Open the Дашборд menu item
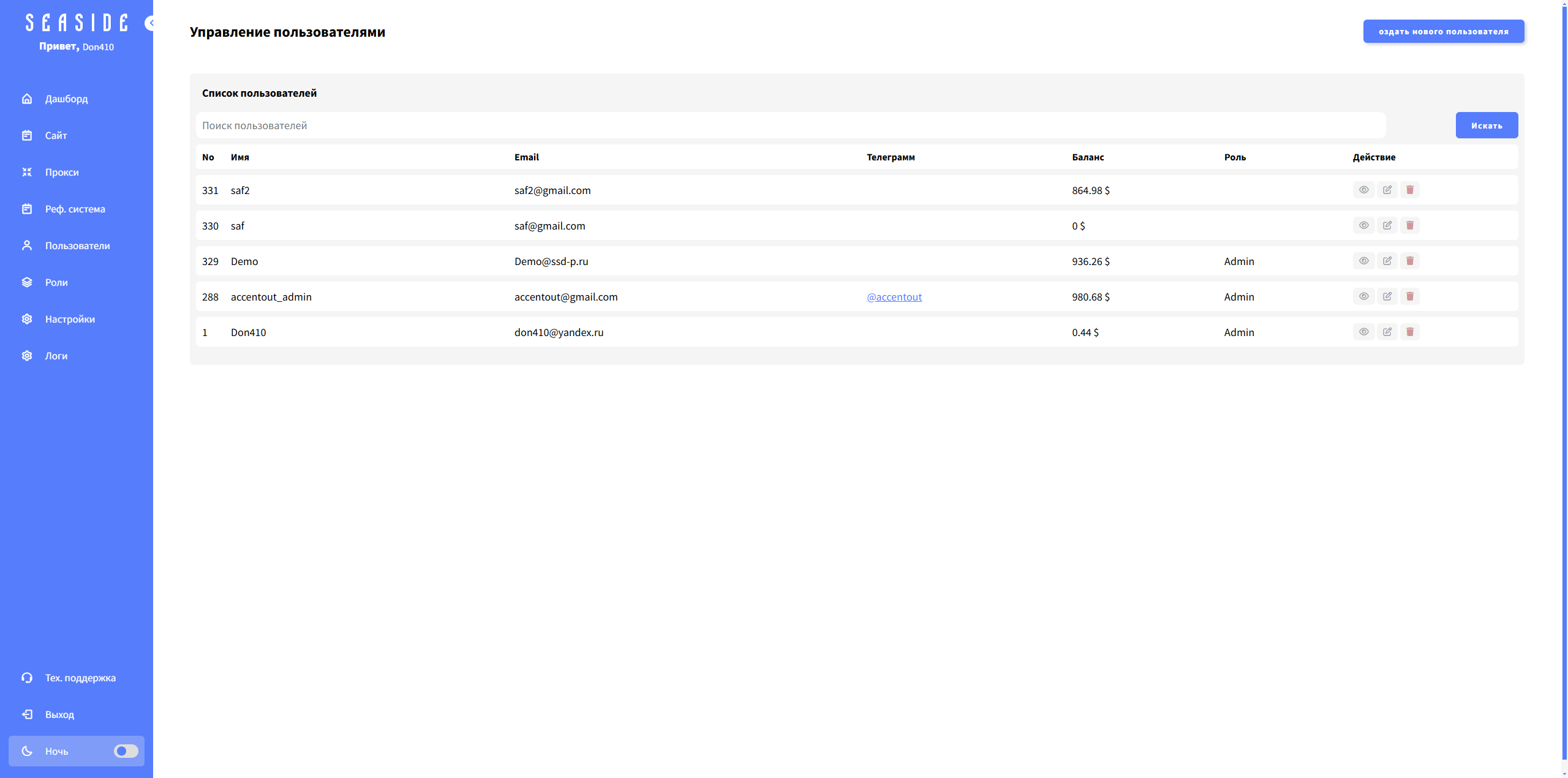1568x778 pixels. click(66, 99)
